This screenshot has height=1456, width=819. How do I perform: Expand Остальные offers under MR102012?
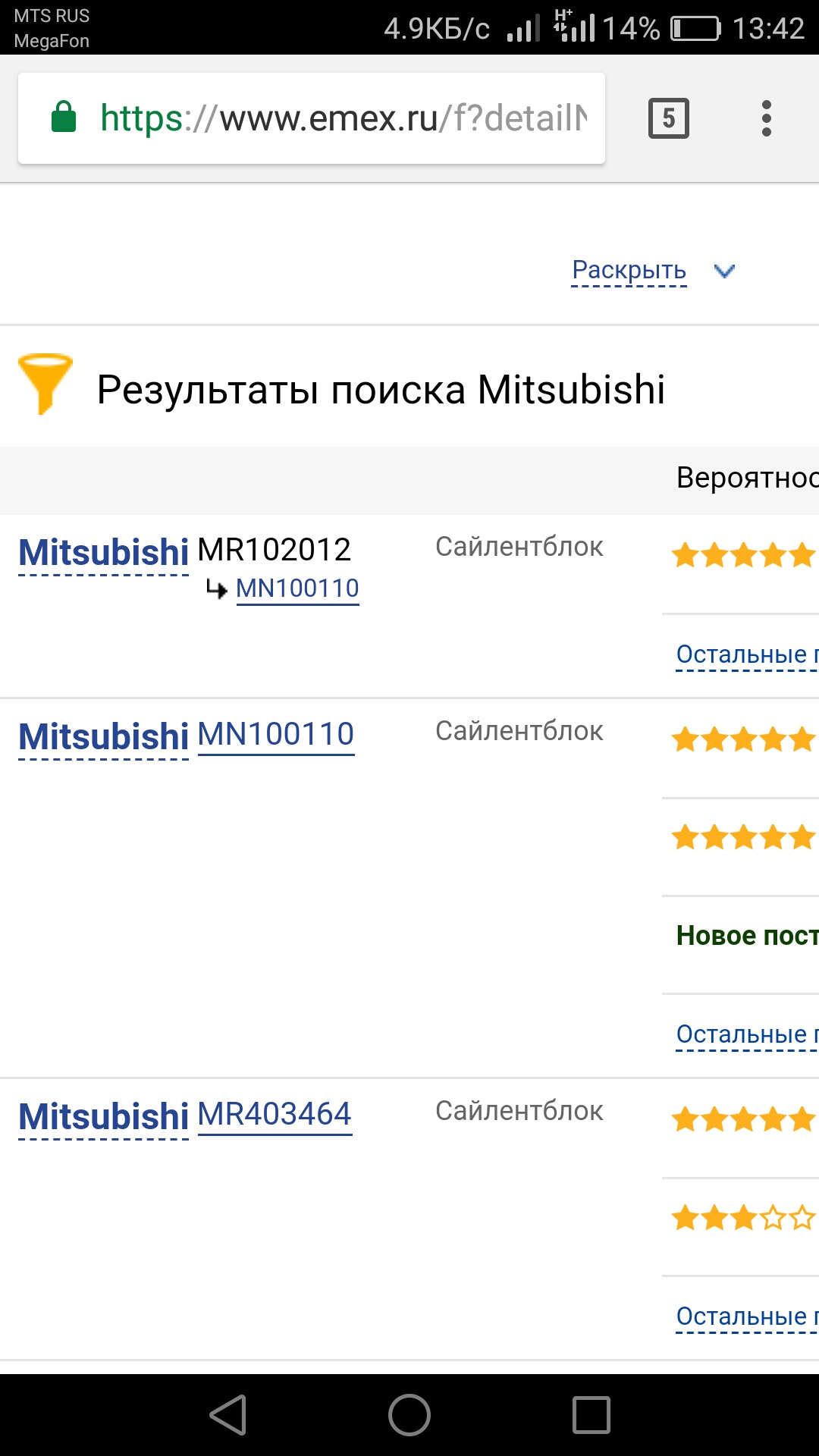[x=746, y=654]
